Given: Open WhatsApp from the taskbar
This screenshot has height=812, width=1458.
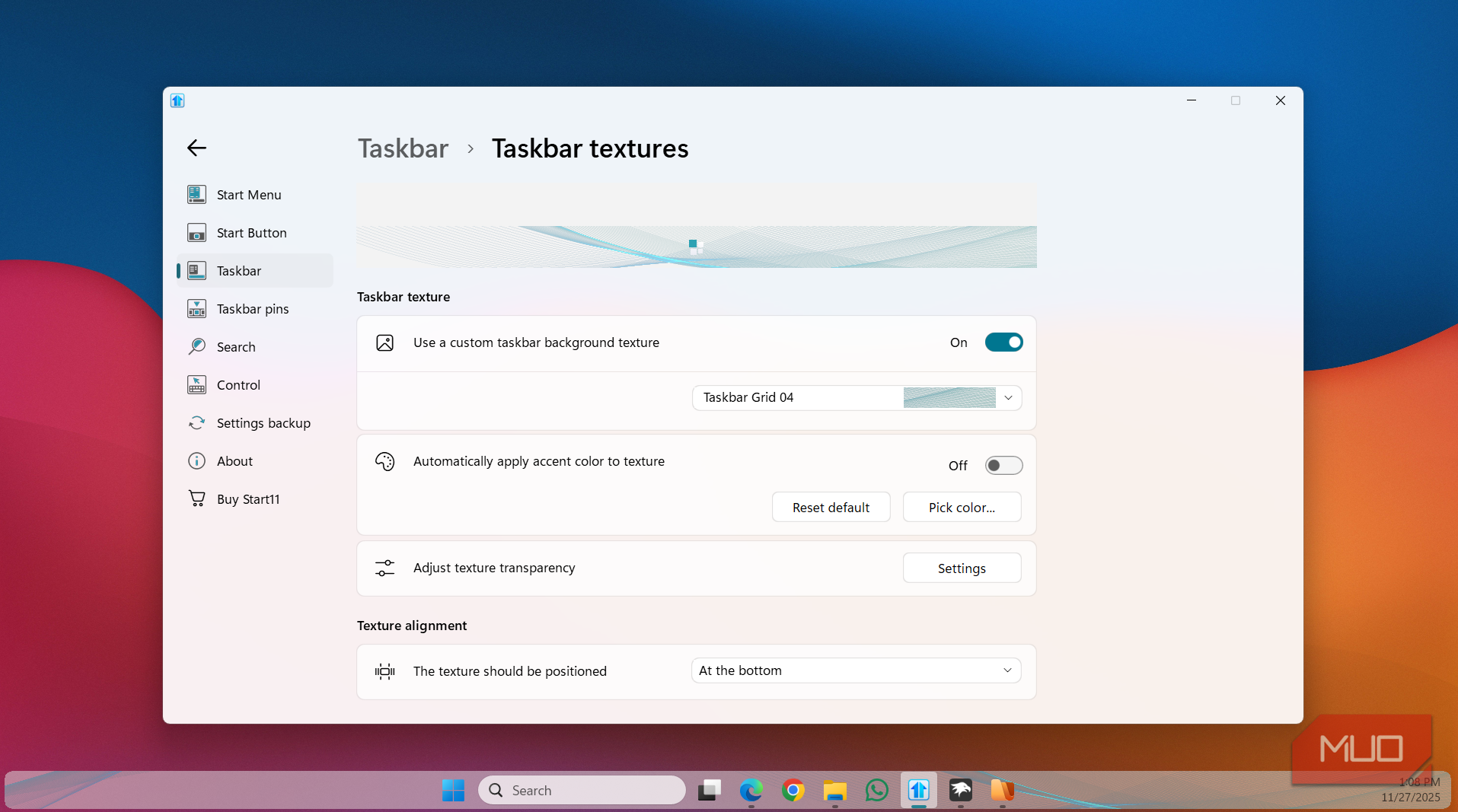Looking at the screenshot, I should 876,791.
